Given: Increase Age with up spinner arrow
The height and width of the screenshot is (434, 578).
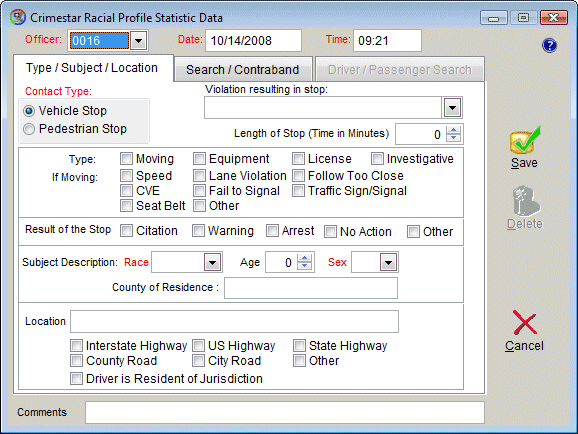Looking at the screenshot, I should 304,258.
